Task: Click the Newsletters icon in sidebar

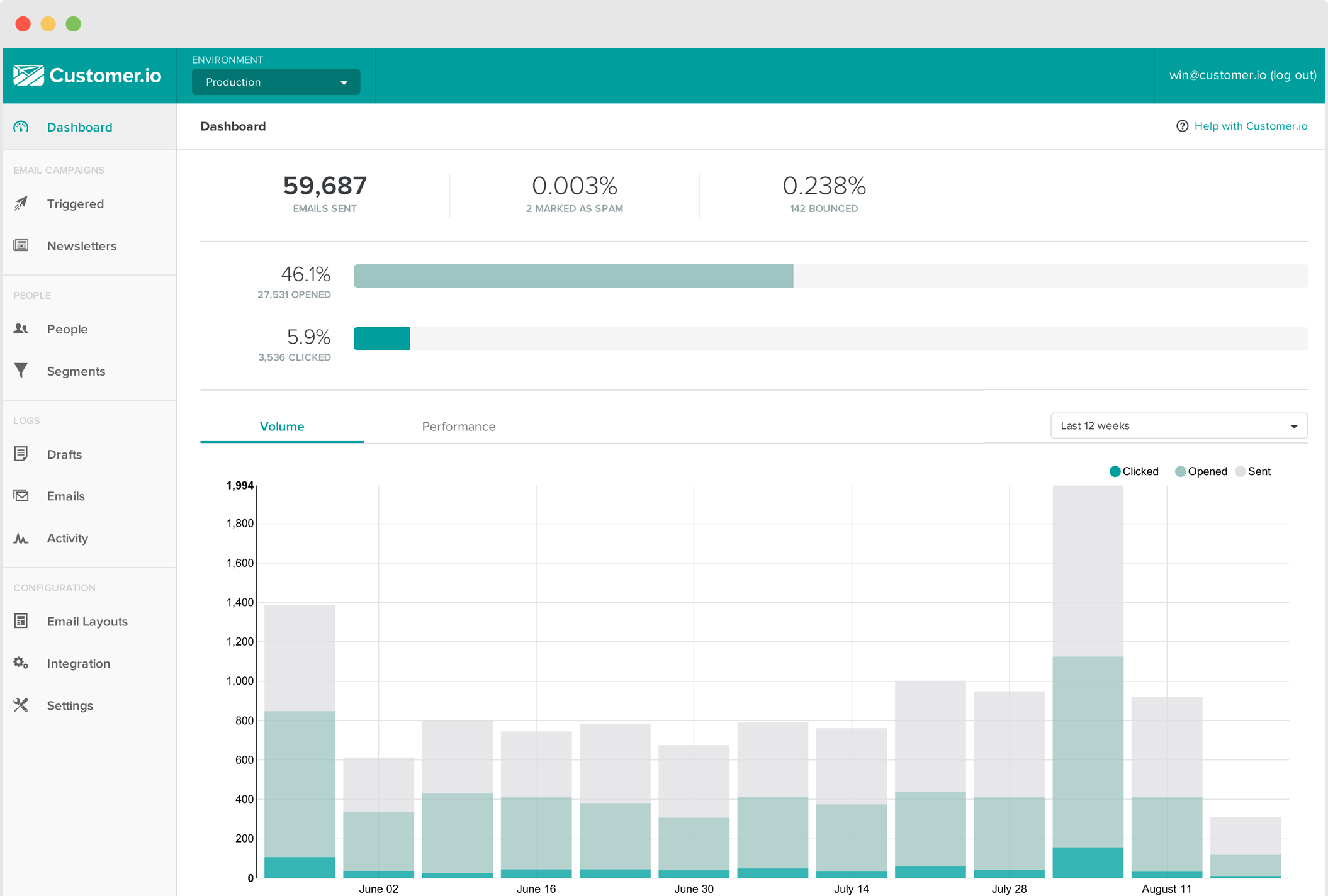Action: [21, 245]
